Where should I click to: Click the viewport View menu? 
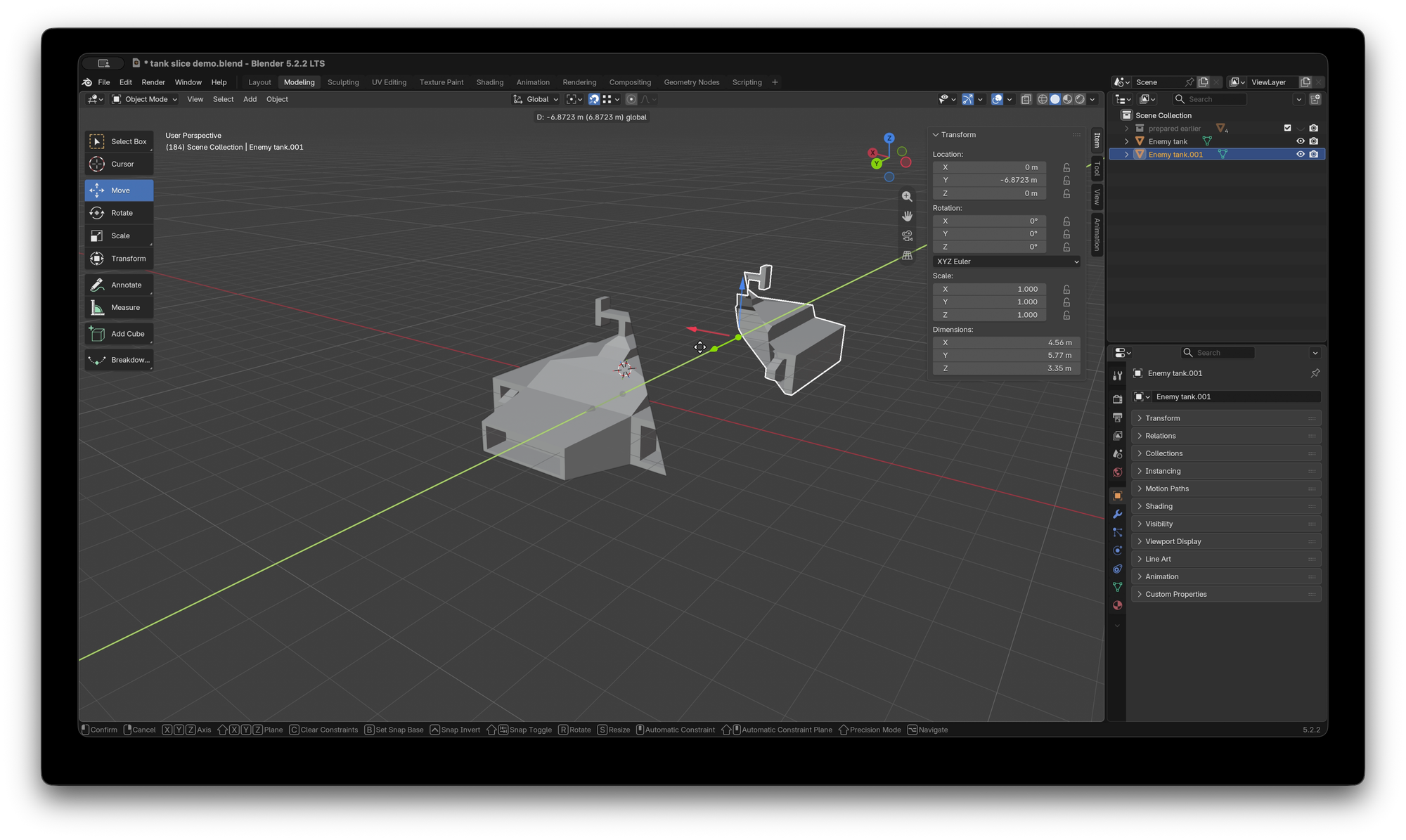(x=195, y=99)
